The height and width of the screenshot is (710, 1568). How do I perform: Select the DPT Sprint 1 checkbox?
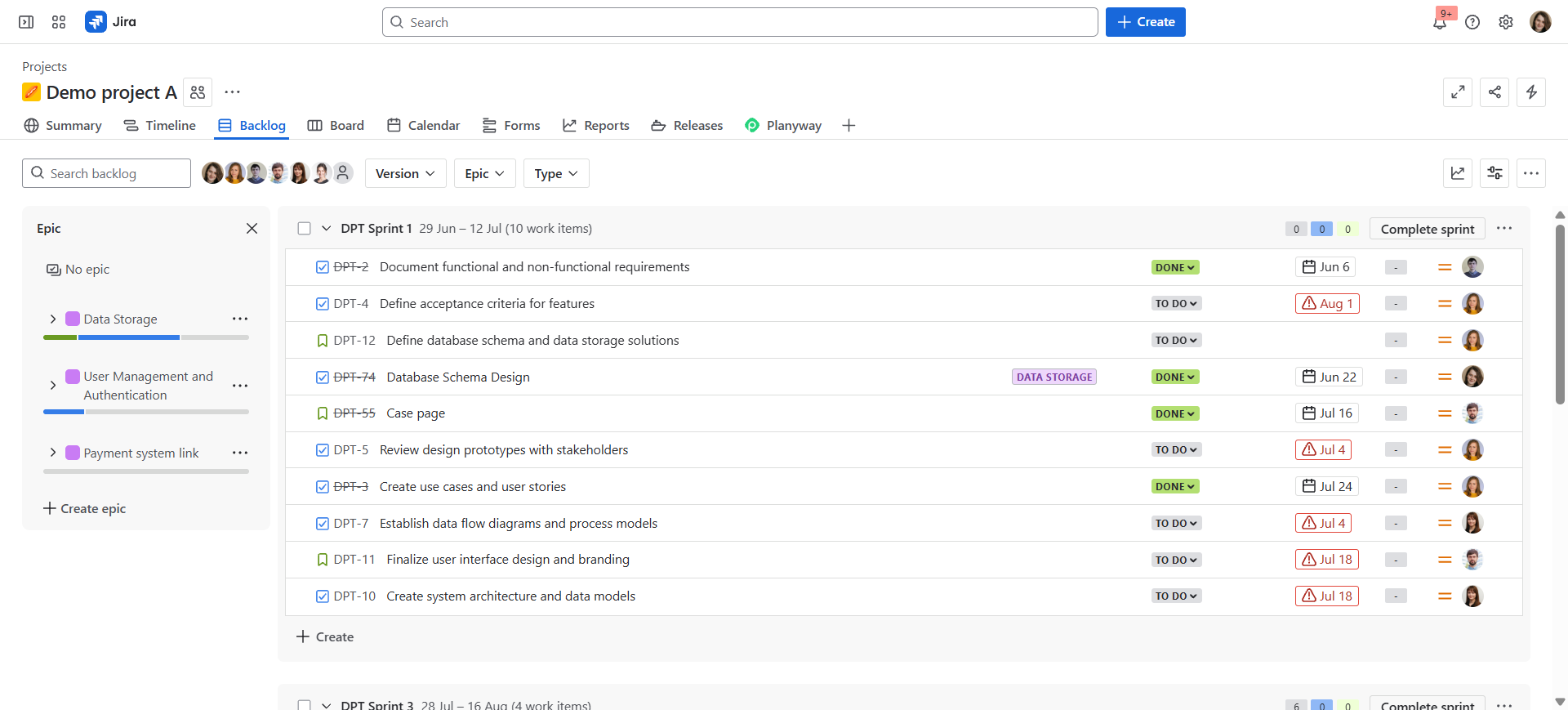coord(305,229)
